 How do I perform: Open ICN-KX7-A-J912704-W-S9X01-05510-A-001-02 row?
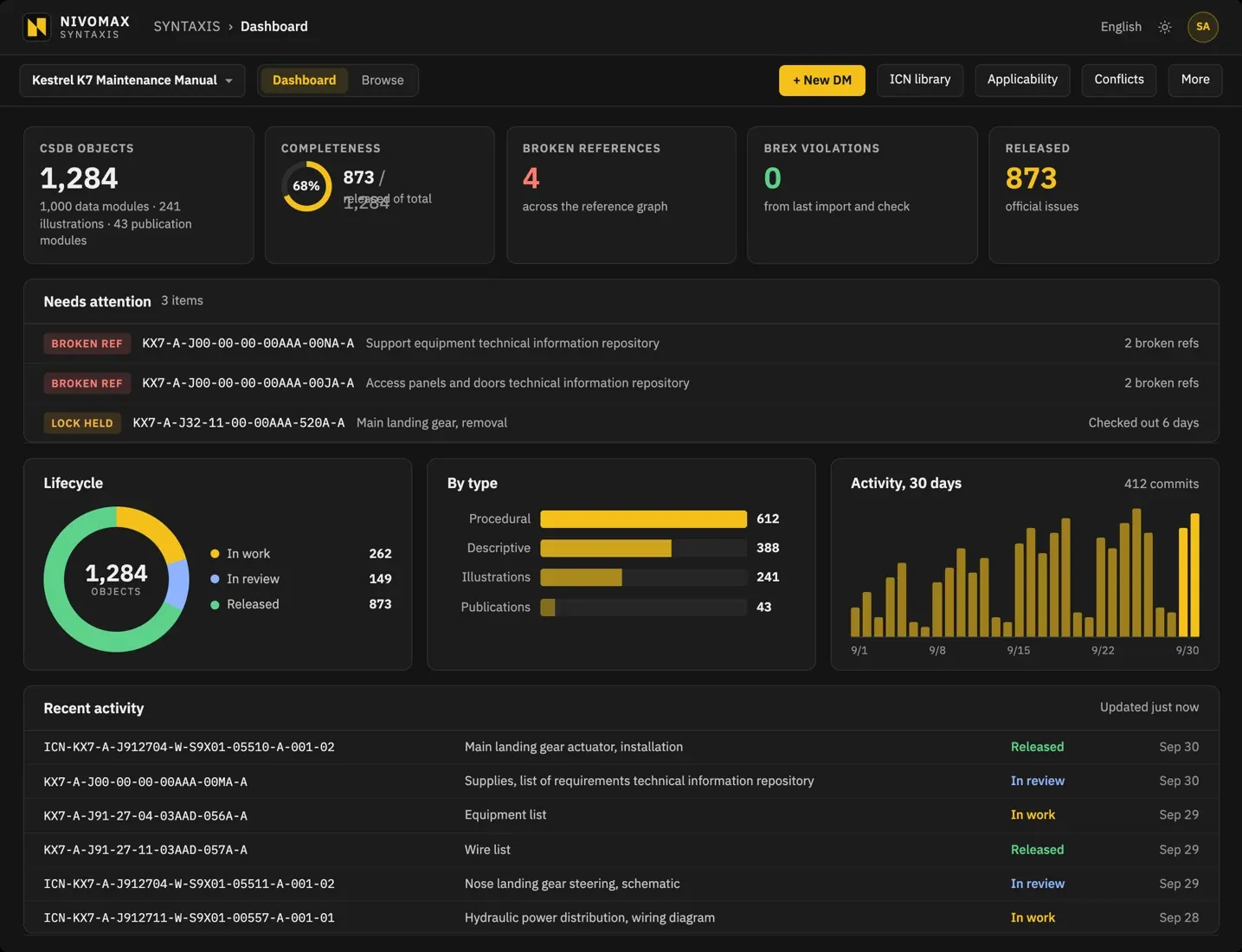pyautogui.click(x=621, y=748)
